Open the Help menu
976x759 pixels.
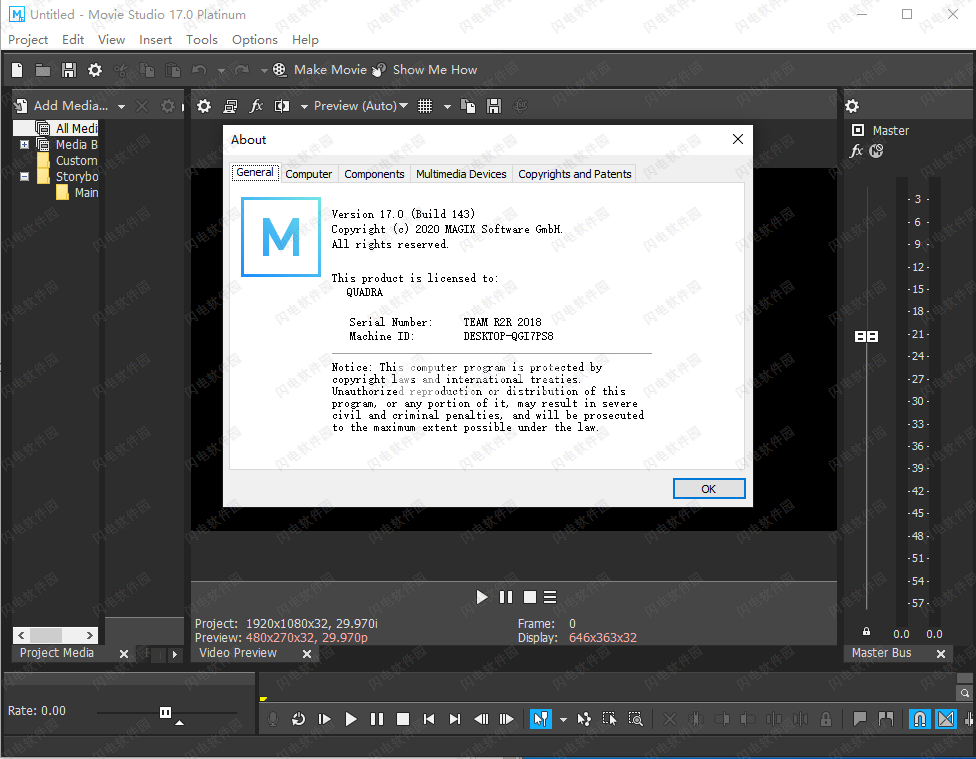(x=305, y=40)
